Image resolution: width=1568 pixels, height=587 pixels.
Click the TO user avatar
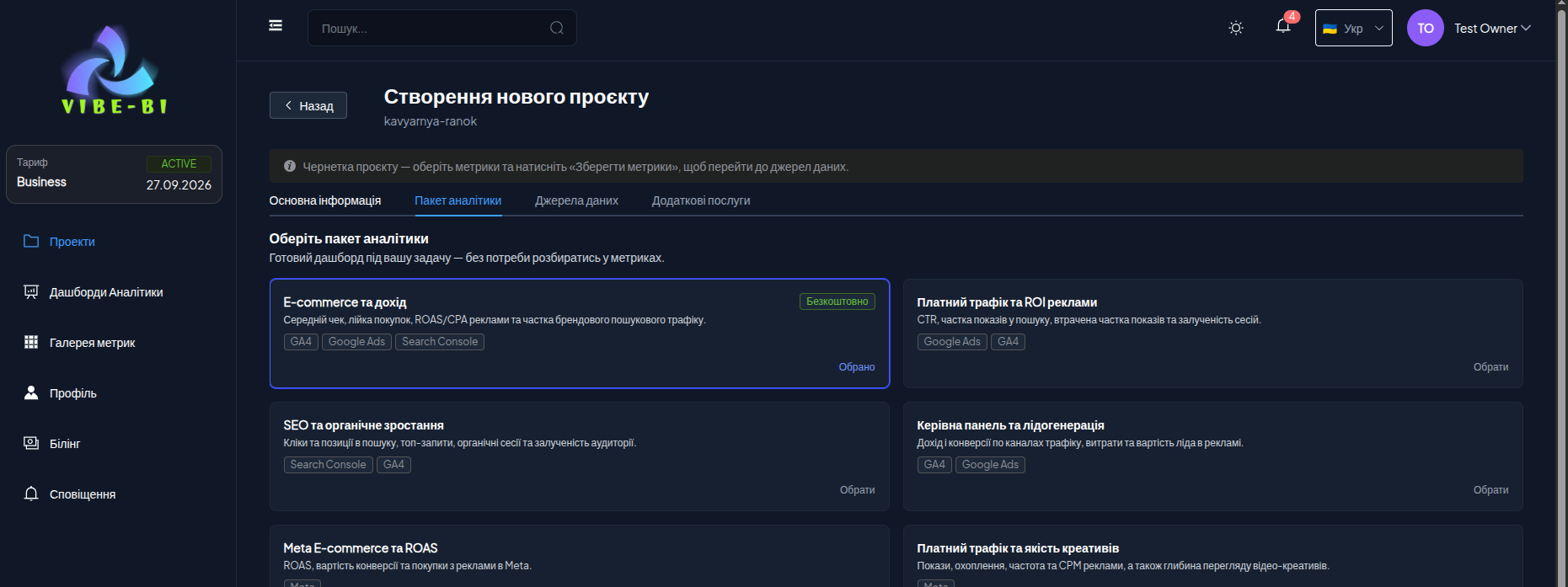coord(1426,28)
